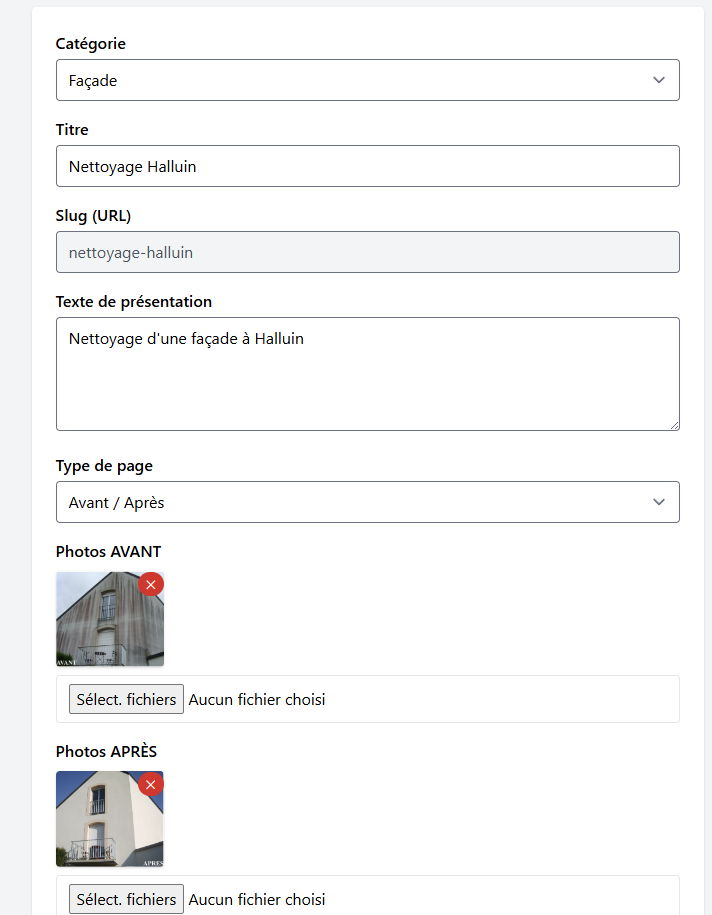Click Aucun fichier choisi next to Photos AVANT
Image resolution: width=712 pixels, height=915 pixels.
point(255,699)
